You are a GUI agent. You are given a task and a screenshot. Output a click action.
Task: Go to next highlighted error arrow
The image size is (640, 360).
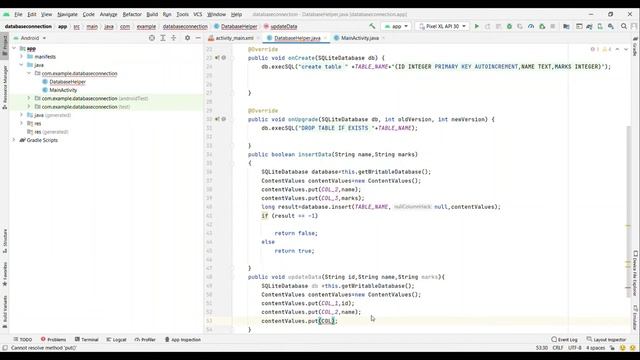pos(626,49)
